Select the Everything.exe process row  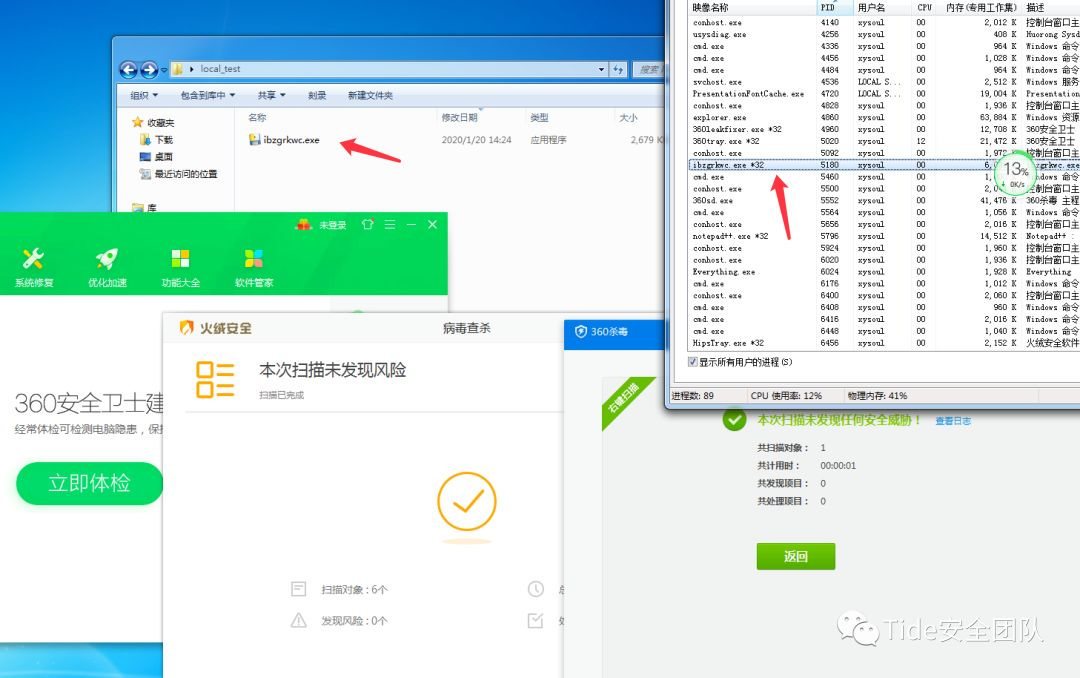point(884,272)
